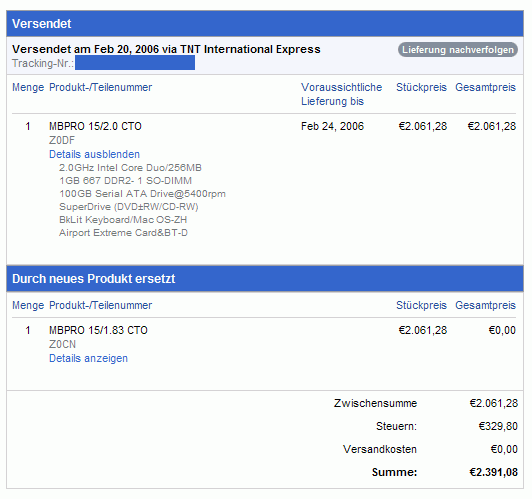Click the Stückpreis header in shipped section
Screen dimensions: 532x499
click(421, 87)
